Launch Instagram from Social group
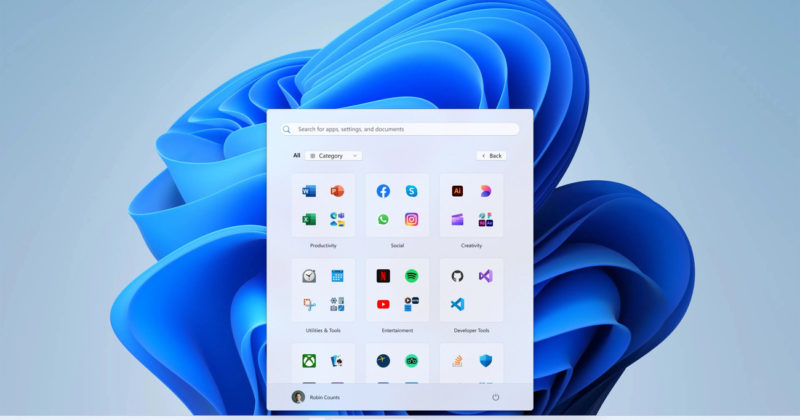 coord(411,219)
